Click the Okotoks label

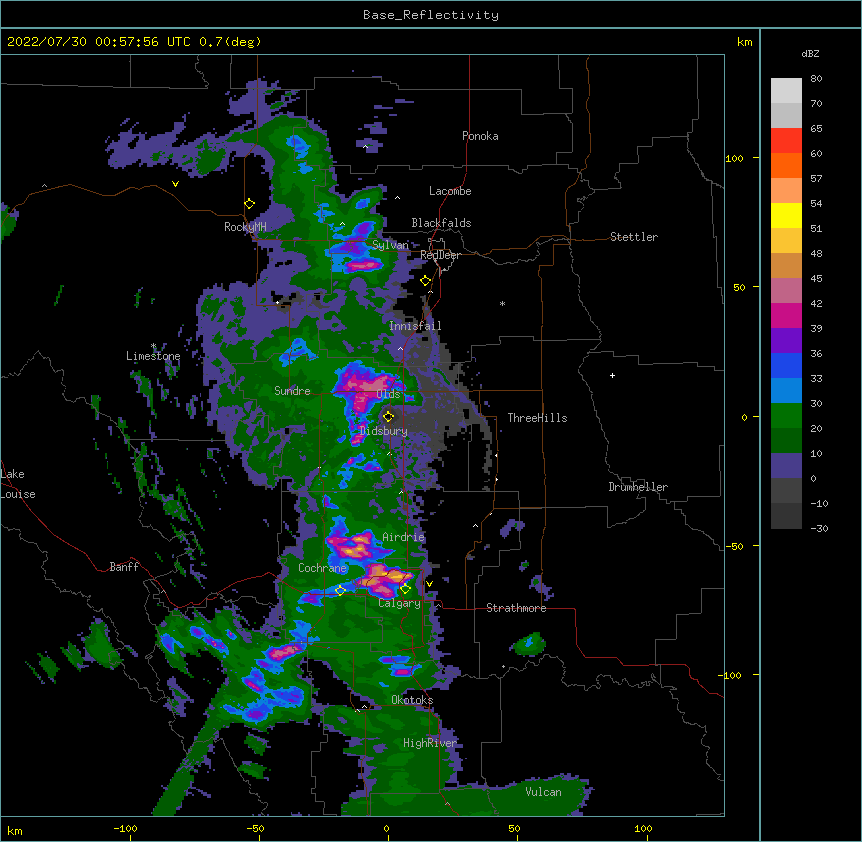coord(412,700)
